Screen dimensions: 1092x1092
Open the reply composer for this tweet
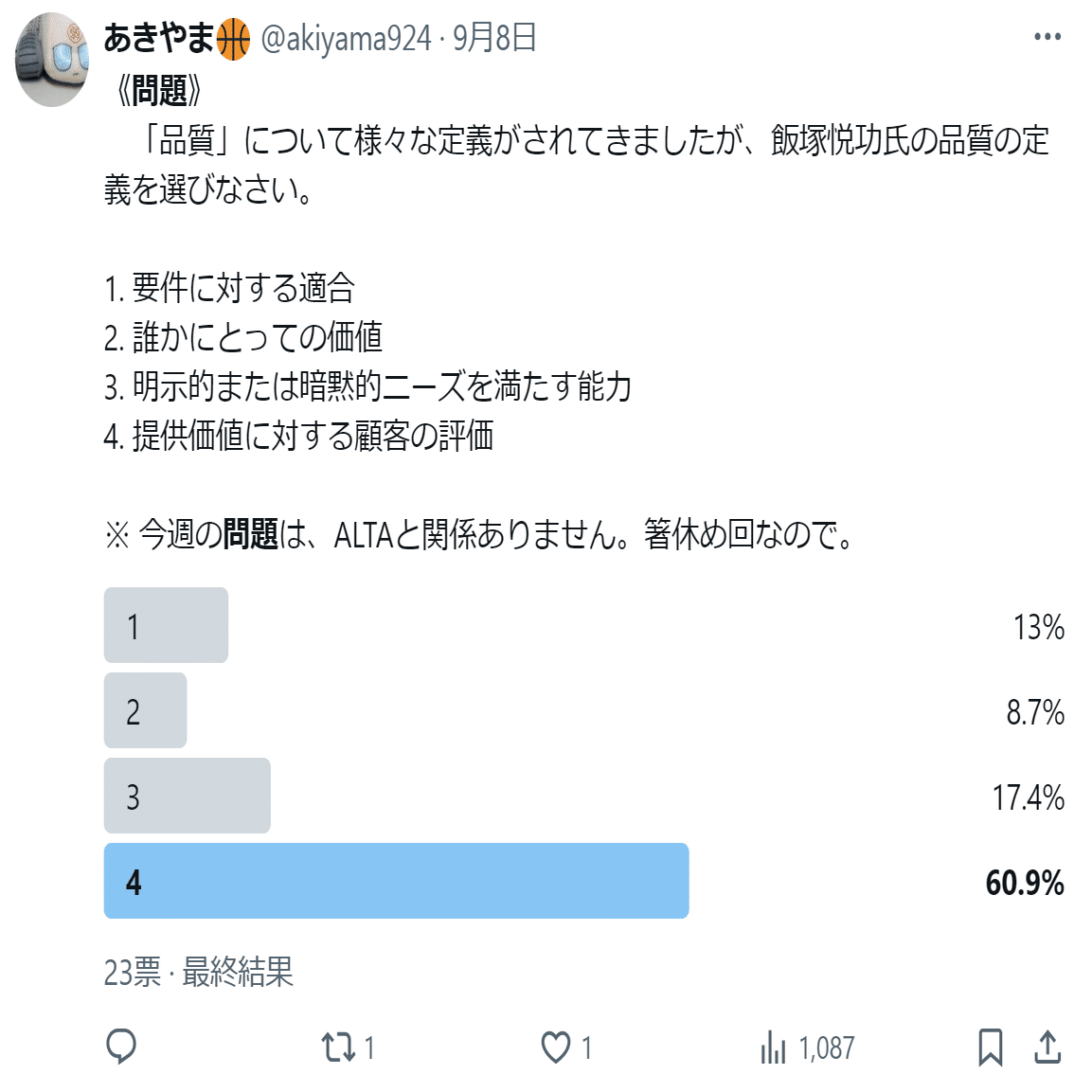pos(121,1048)
